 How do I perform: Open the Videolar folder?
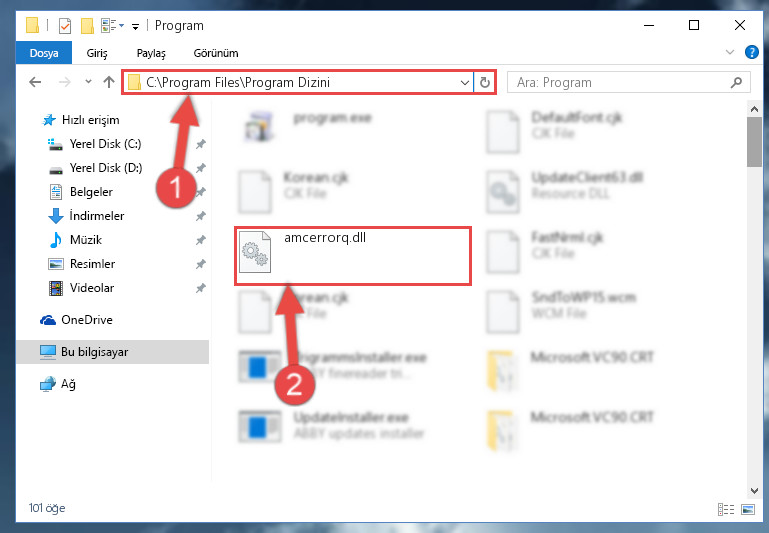tap(92, 288)
